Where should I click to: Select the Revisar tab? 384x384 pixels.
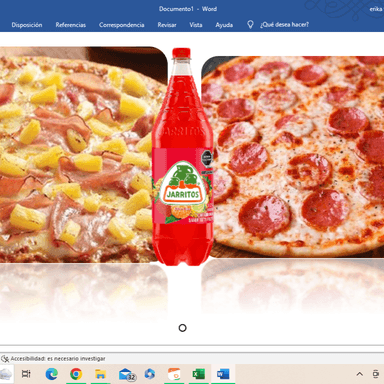click(x=167, y=25)
